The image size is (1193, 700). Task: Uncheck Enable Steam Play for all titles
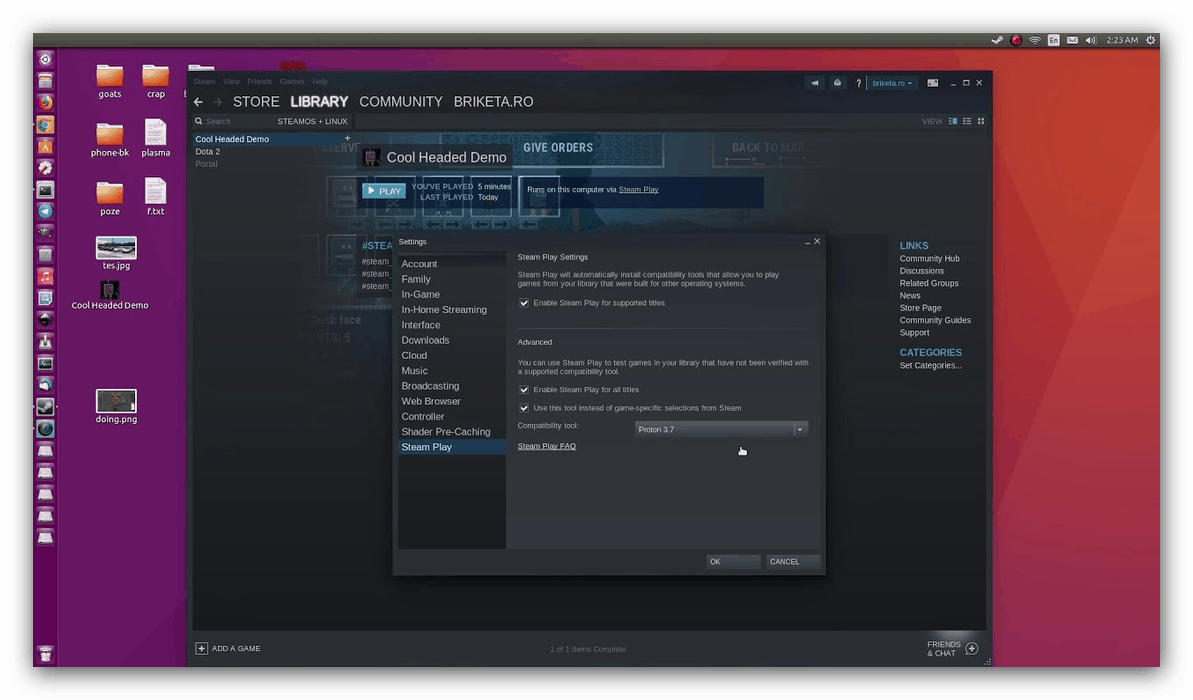[524, 390]
